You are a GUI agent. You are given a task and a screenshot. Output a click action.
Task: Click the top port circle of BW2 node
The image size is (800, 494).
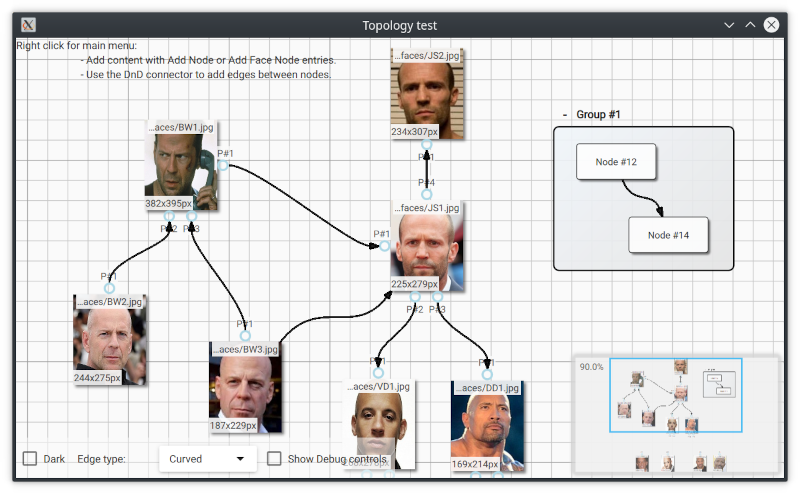[x=109, y=288]
